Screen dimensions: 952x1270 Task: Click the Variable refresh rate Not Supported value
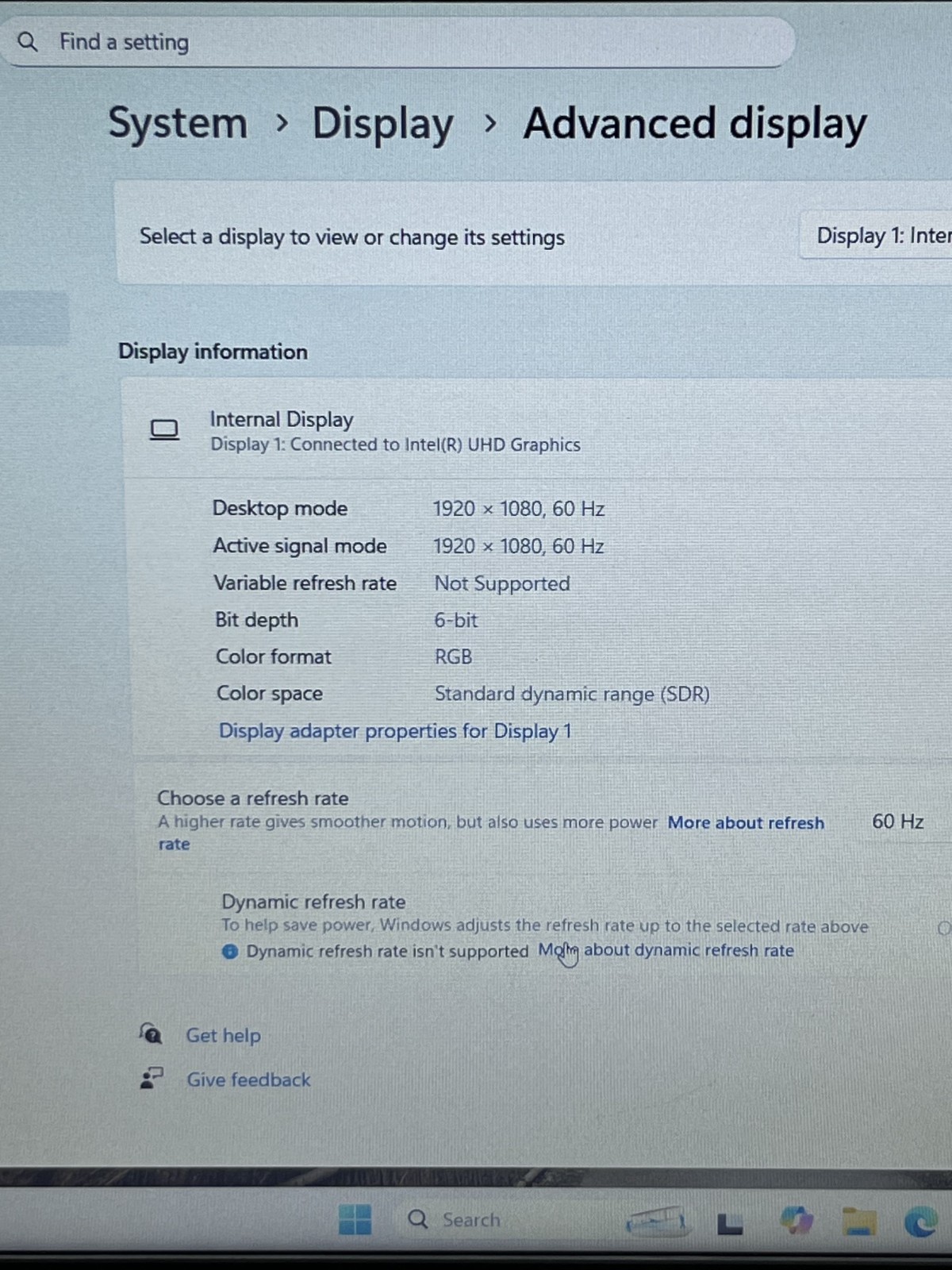pyautogui.click(x=502, y=583)
